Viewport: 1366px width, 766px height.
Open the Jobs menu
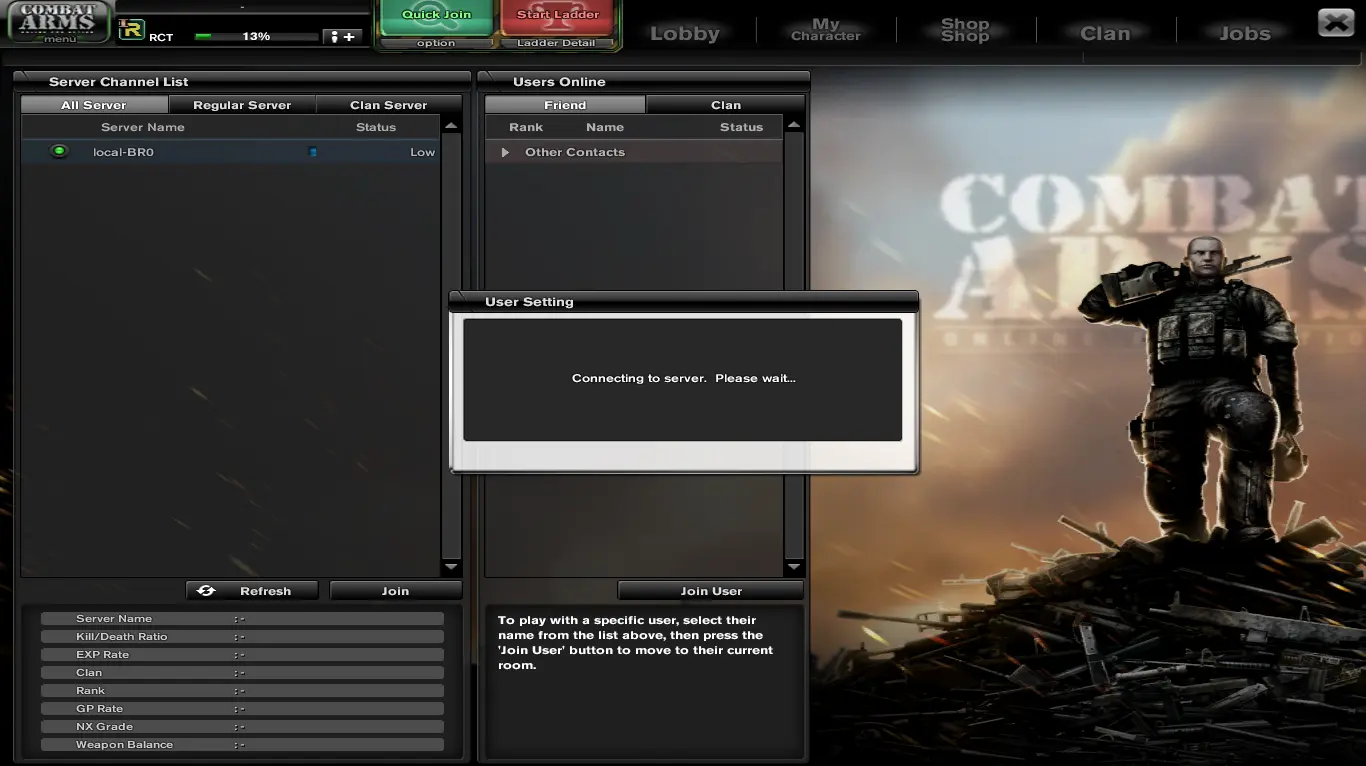(x=1245, y=33)
